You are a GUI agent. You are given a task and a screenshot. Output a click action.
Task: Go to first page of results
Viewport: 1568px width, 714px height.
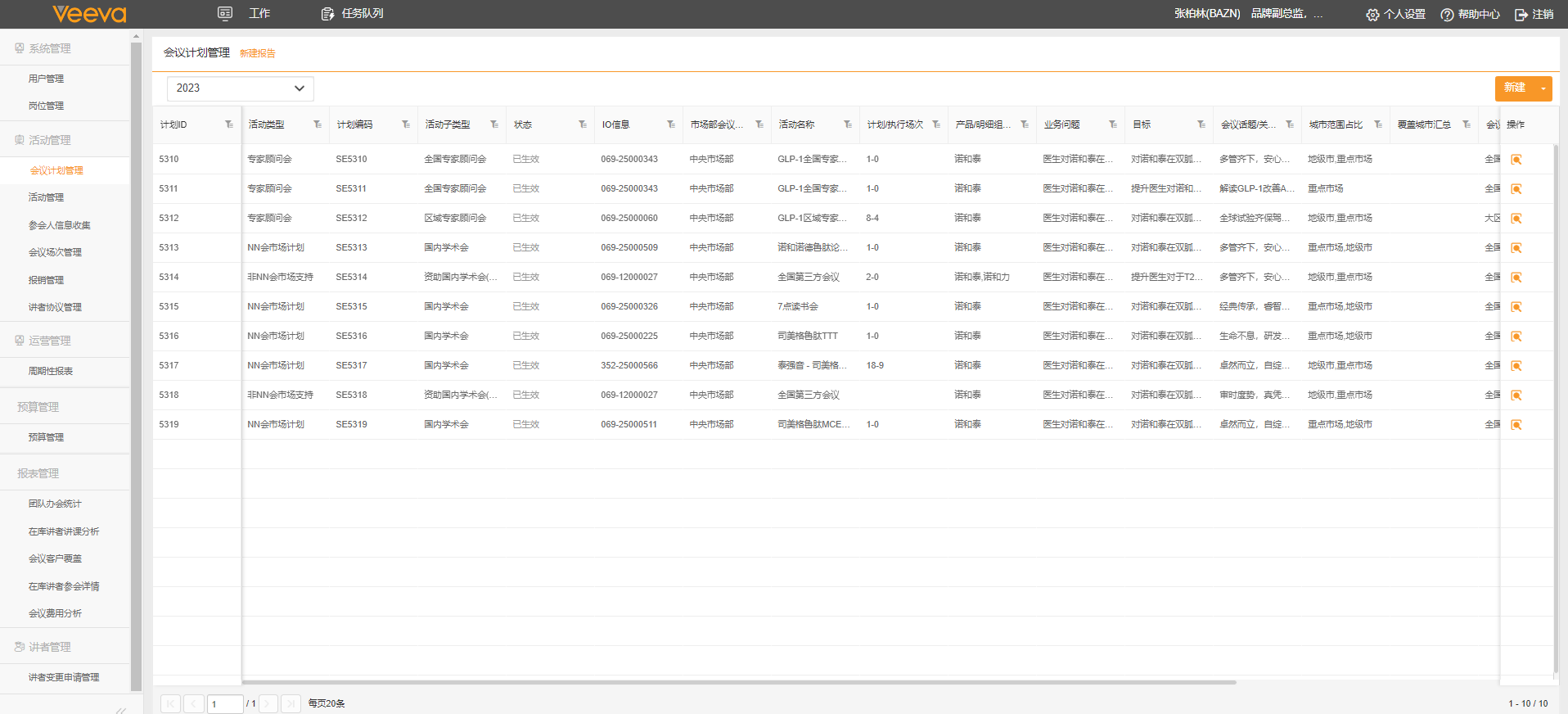[x=170, y=703]
